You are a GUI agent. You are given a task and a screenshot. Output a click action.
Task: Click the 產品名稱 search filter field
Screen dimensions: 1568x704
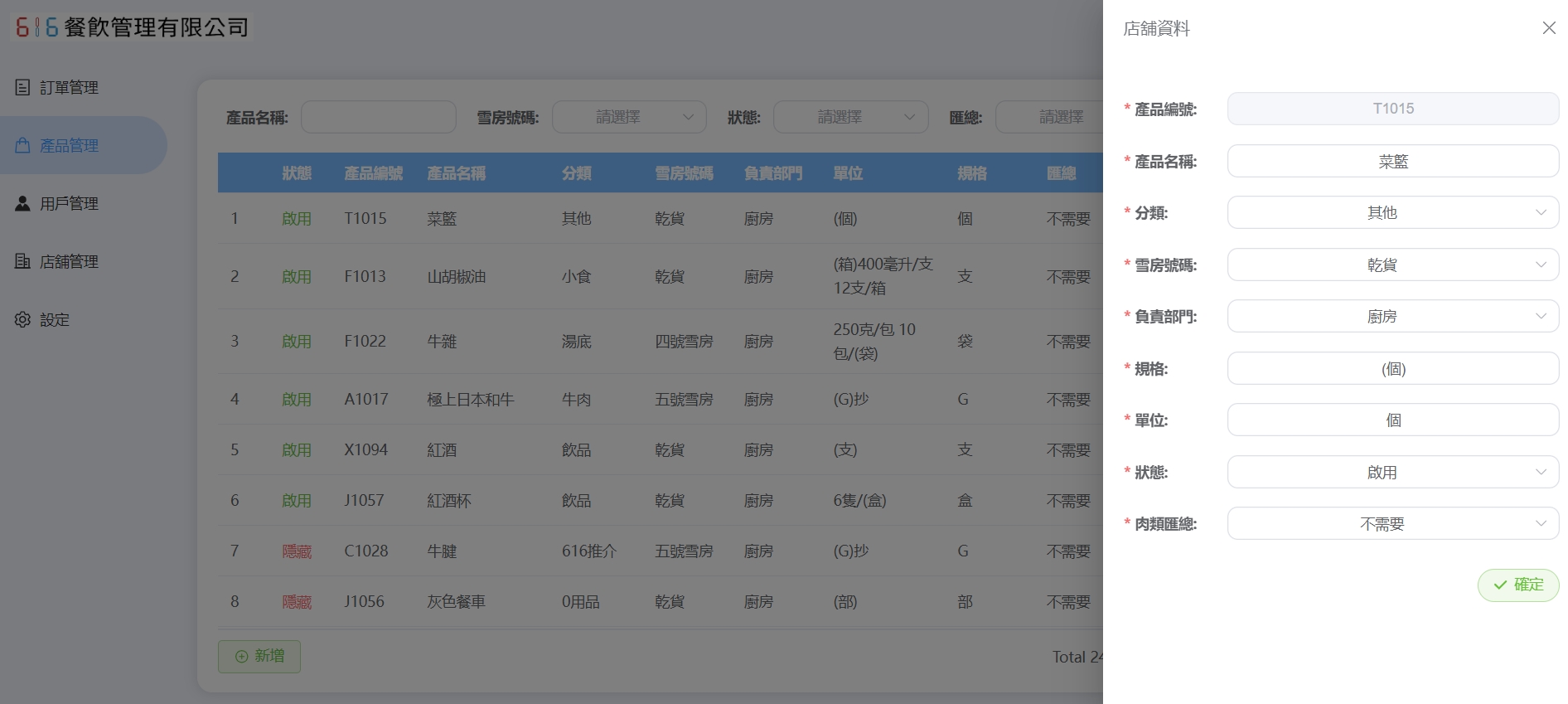pos(378,117)
